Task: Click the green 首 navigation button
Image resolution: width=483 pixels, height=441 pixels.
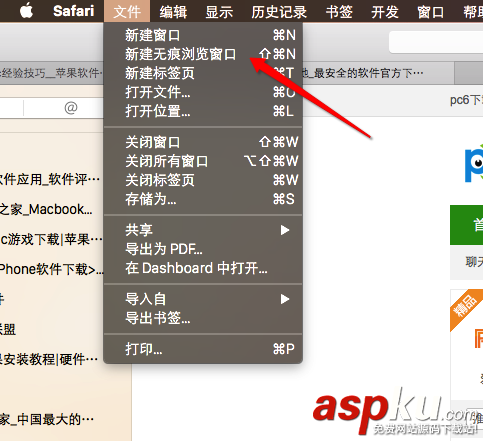Action: point(467,225)
